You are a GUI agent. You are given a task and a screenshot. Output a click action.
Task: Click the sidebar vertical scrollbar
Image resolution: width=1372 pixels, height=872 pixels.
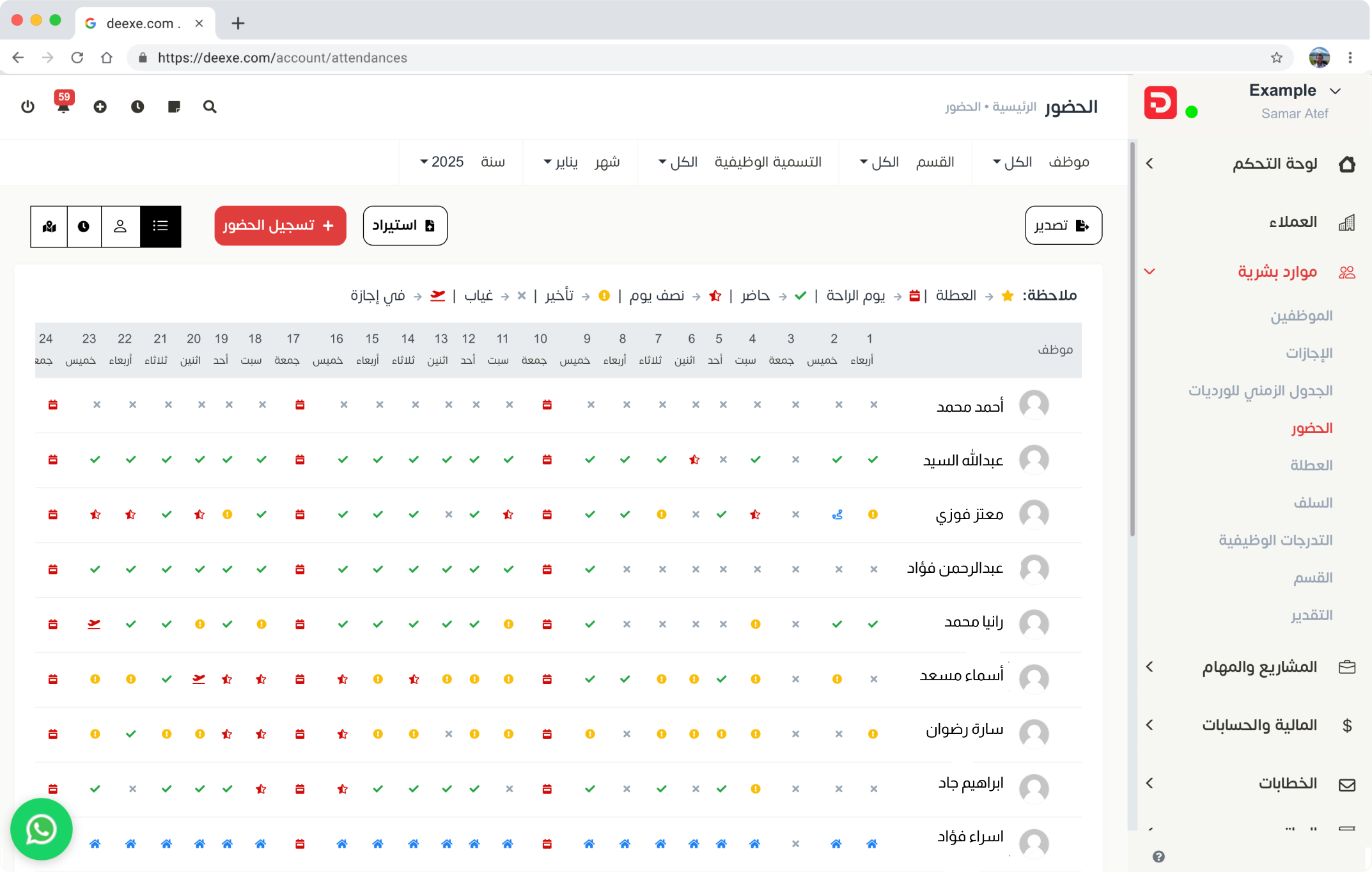point(1132,339)
